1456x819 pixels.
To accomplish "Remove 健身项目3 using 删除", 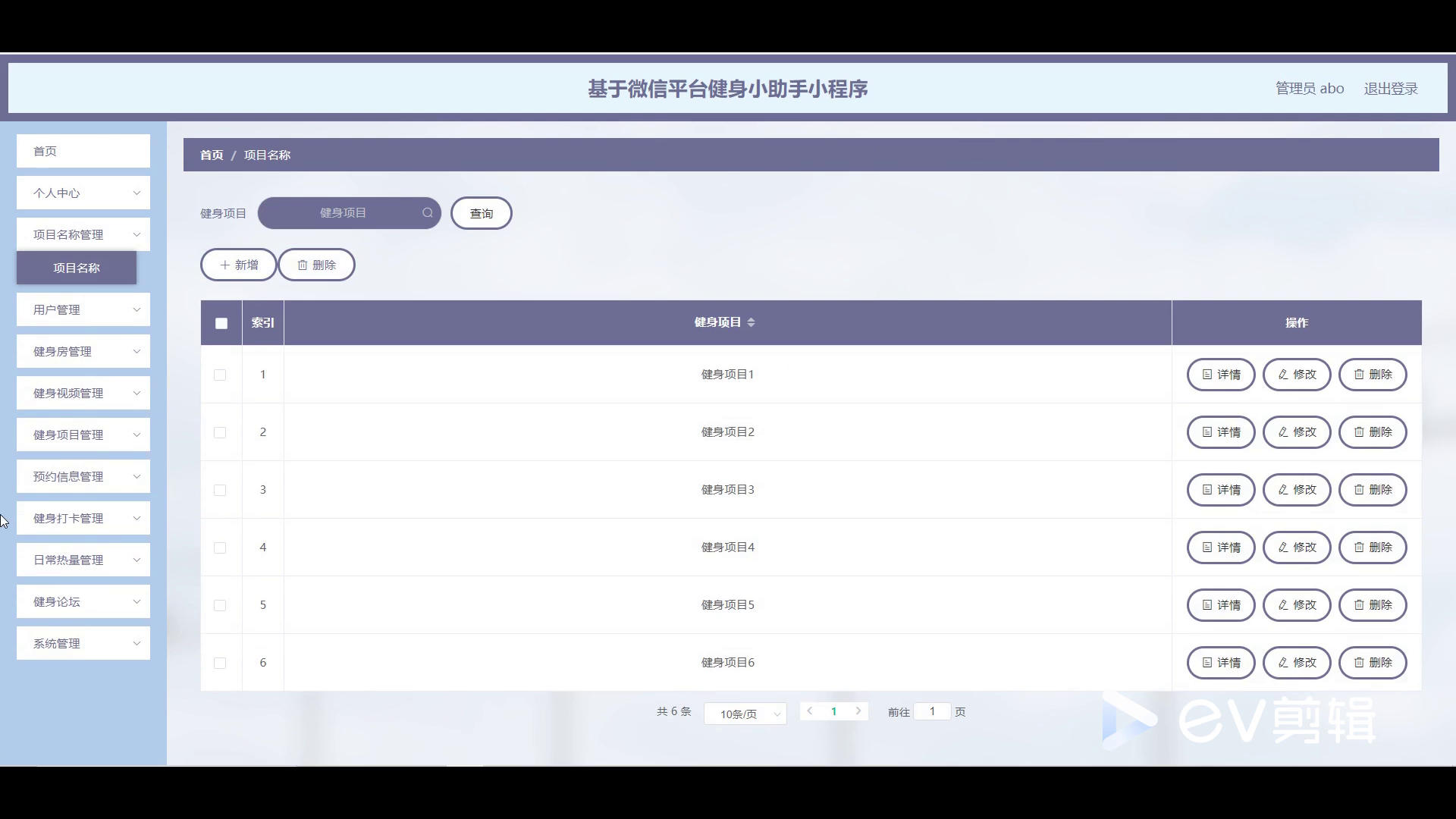I will [1373, 490].
